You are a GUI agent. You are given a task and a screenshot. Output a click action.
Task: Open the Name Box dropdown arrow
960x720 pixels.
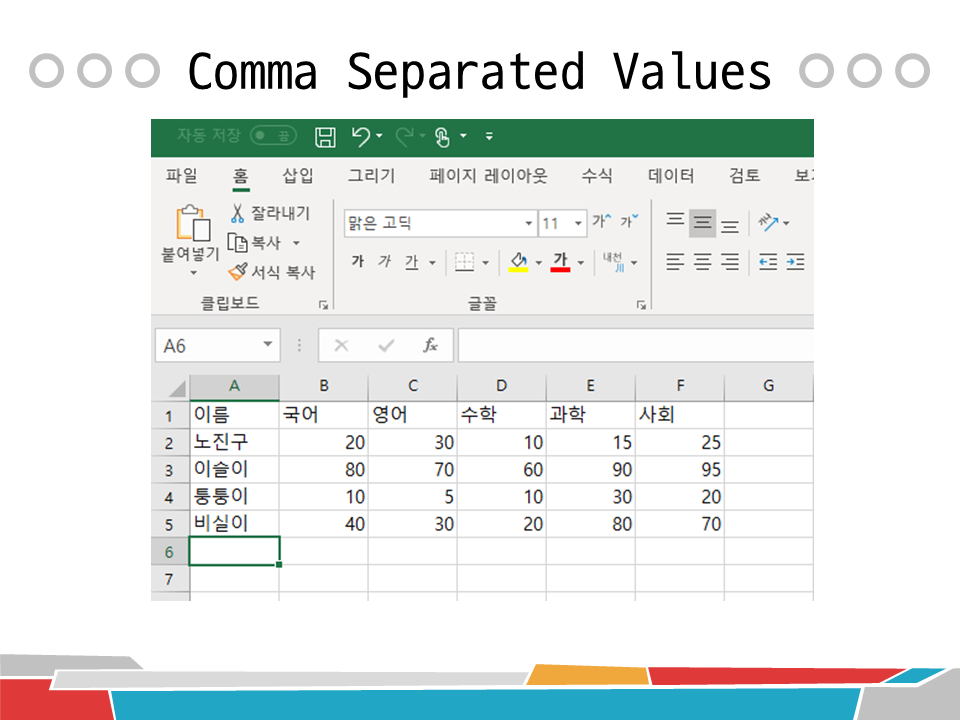[268, 344]
